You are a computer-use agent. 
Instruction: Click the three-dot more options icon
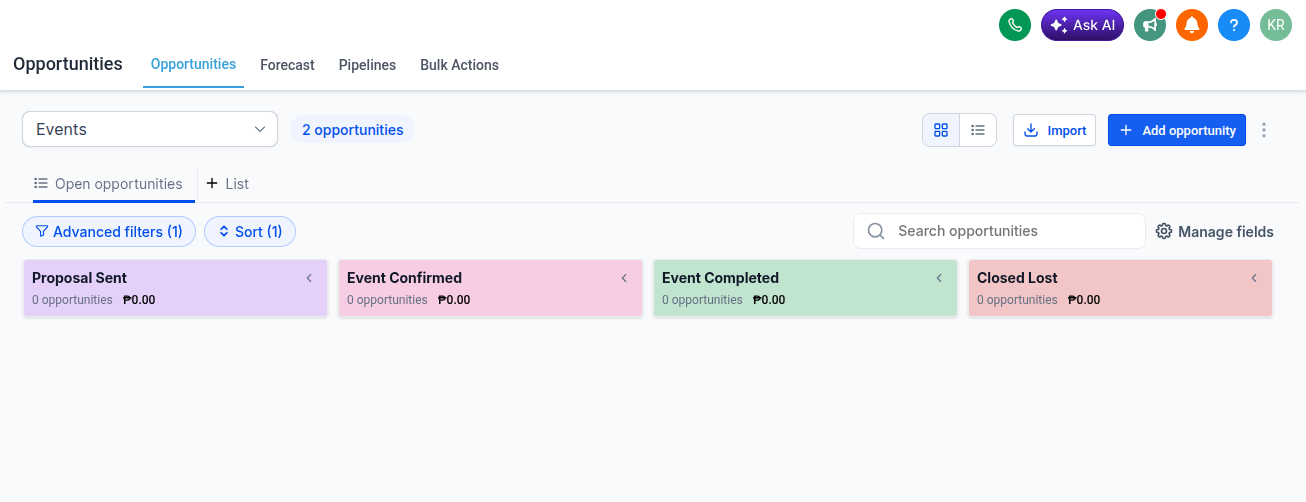pyautogui.click(x=1264, y=130)
